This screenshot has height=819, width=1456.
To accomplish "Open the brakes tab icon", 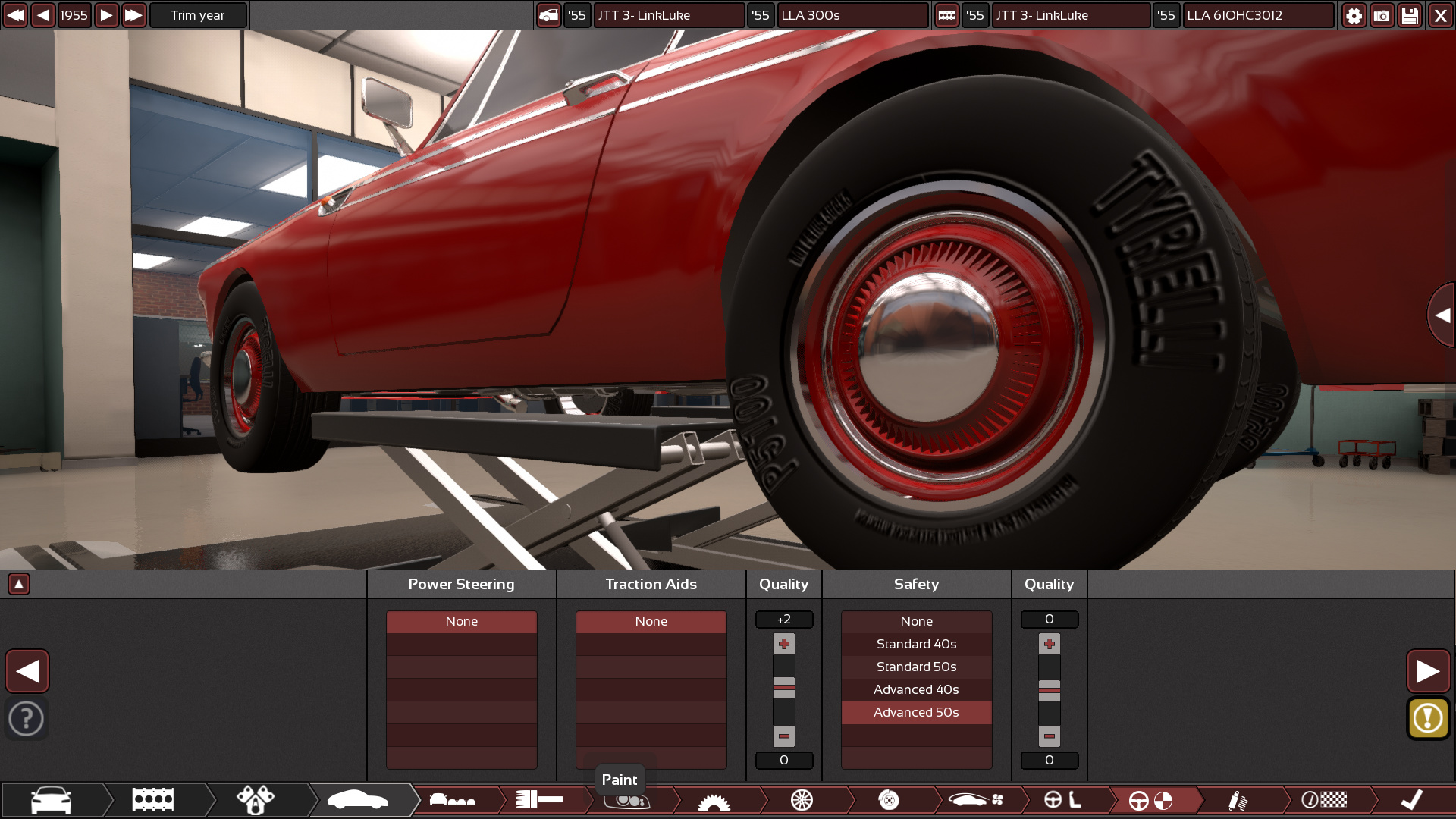I will (889, 800).
